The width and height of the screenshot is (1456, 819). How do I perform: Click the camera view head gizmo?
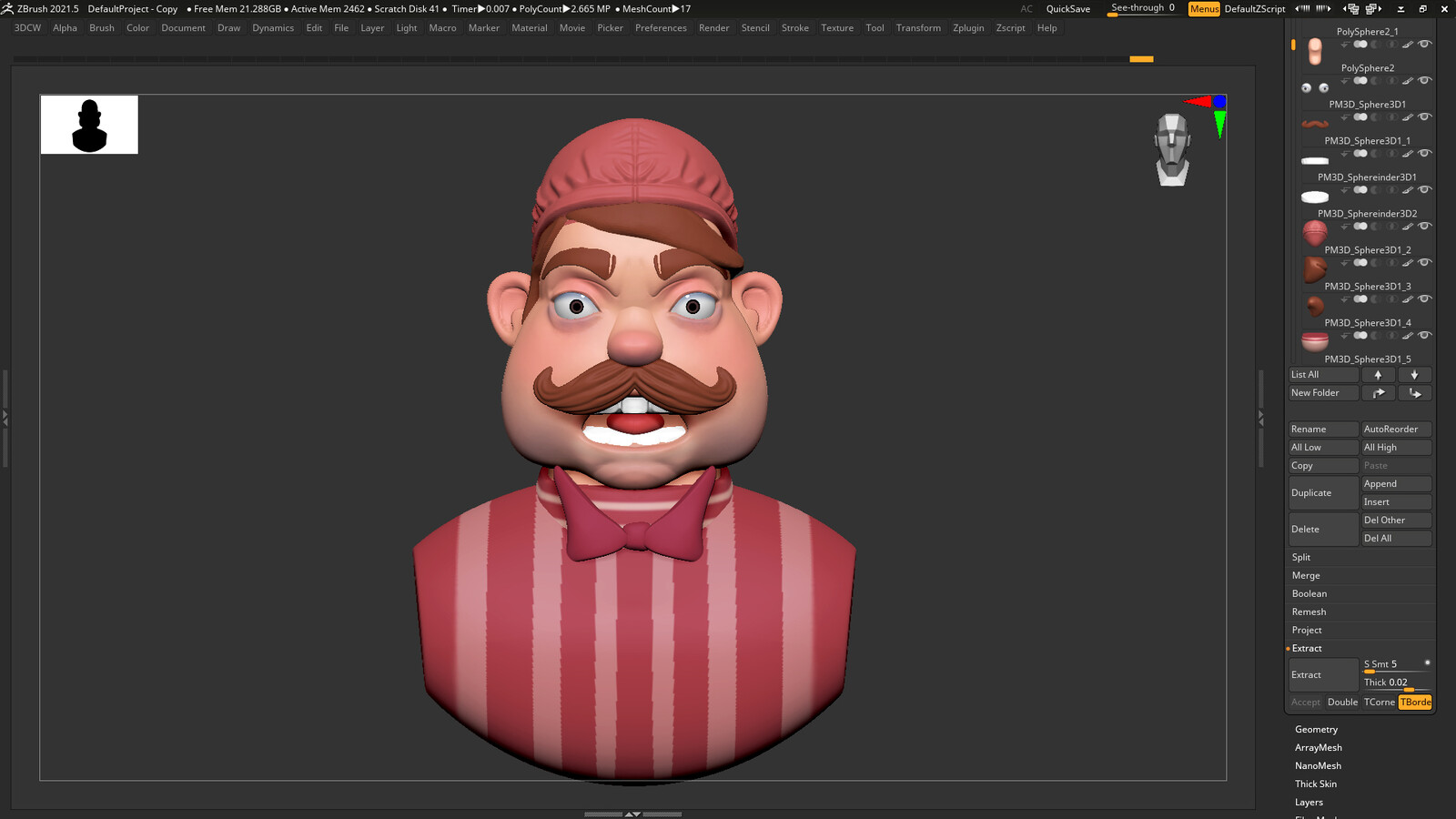1172,150
